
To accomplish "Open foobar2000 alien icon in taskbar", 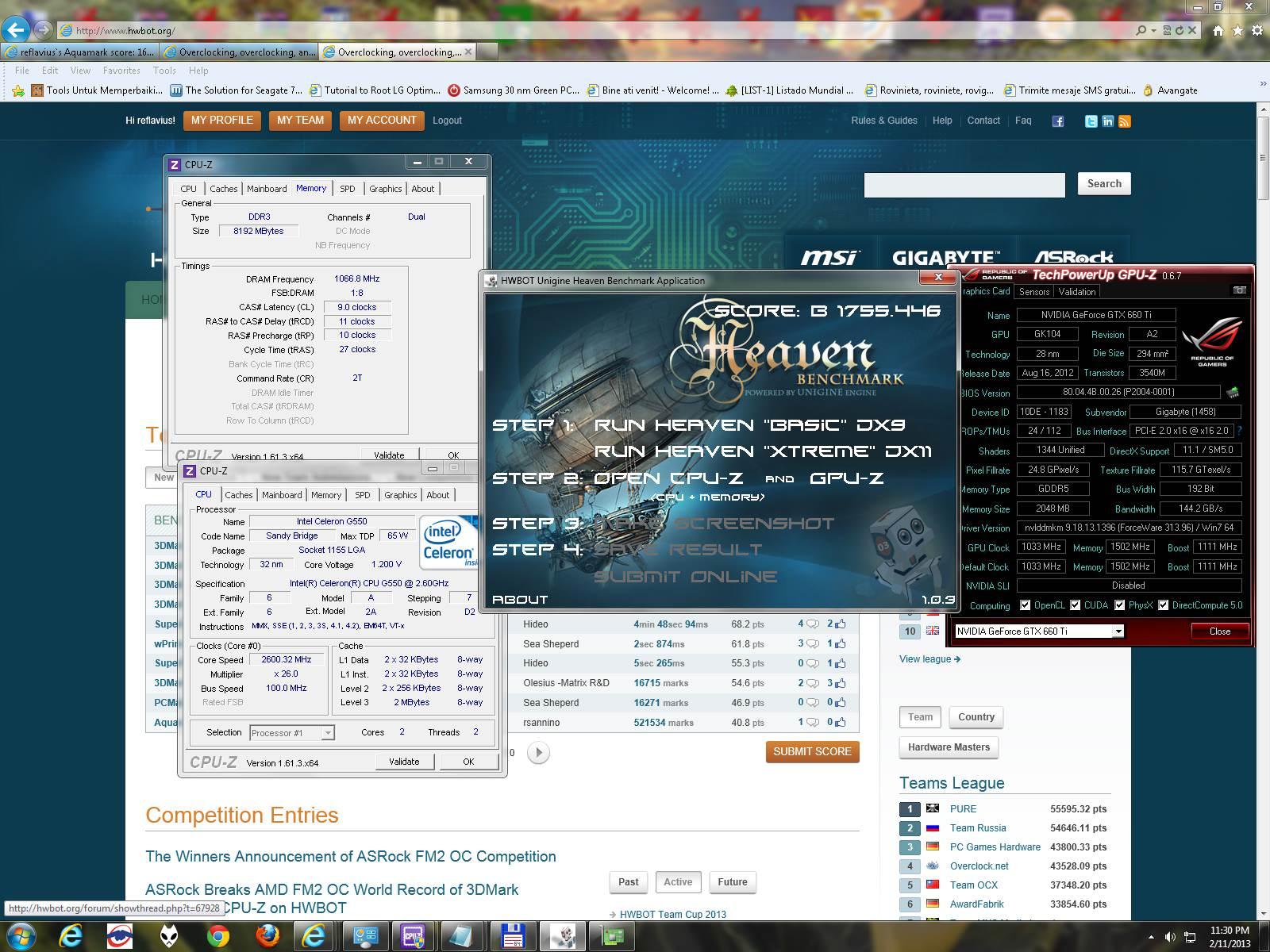I will click(169, 937).
